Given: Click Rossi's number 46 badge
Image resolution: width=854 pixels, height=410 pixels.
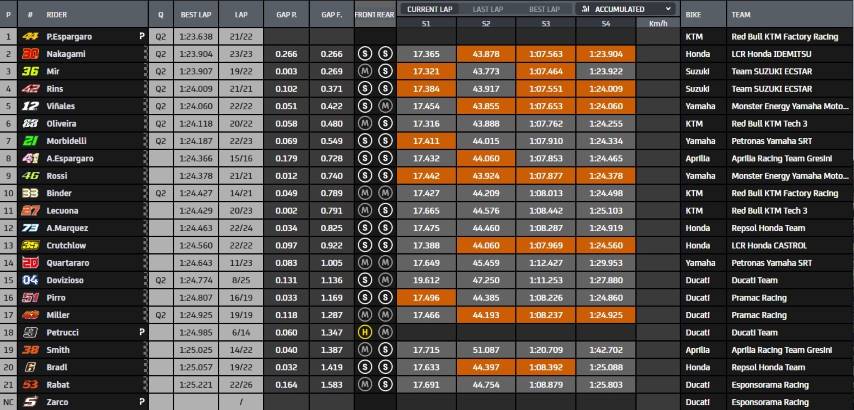Looking at the screenshot, I should tap(30, 176).
